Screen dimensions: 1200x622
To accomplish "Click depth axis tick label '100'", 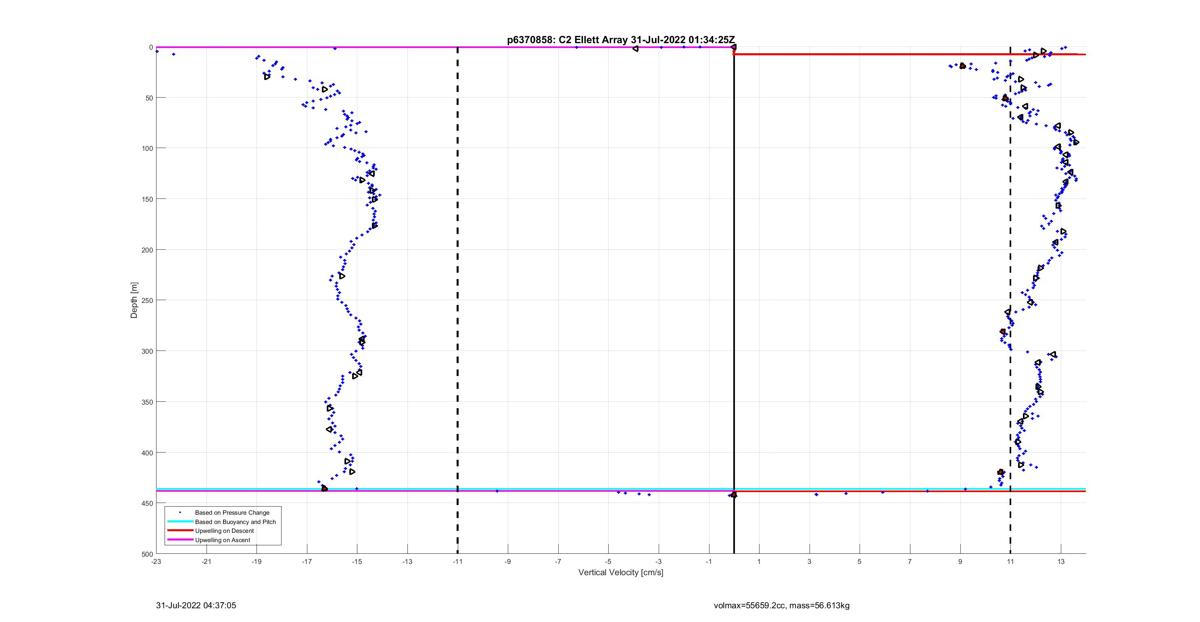I will [x=146, y=148].
